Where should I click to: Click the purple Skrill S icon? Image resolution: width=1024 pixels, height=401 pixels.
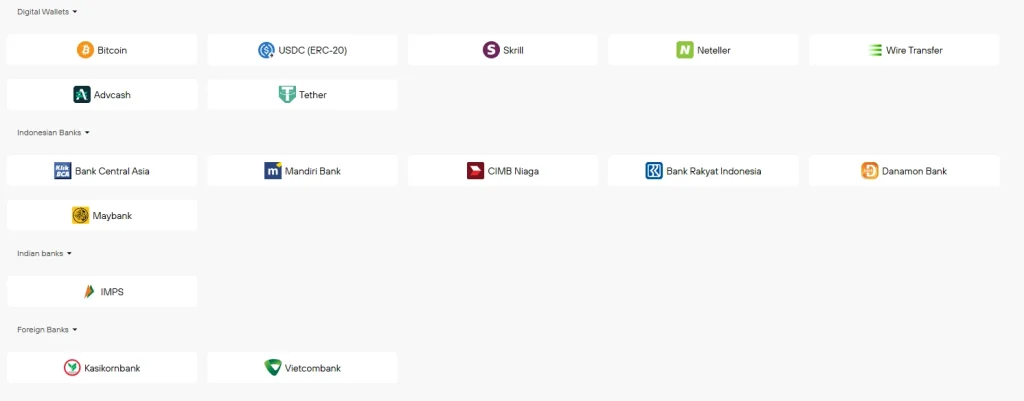point(491,50)
